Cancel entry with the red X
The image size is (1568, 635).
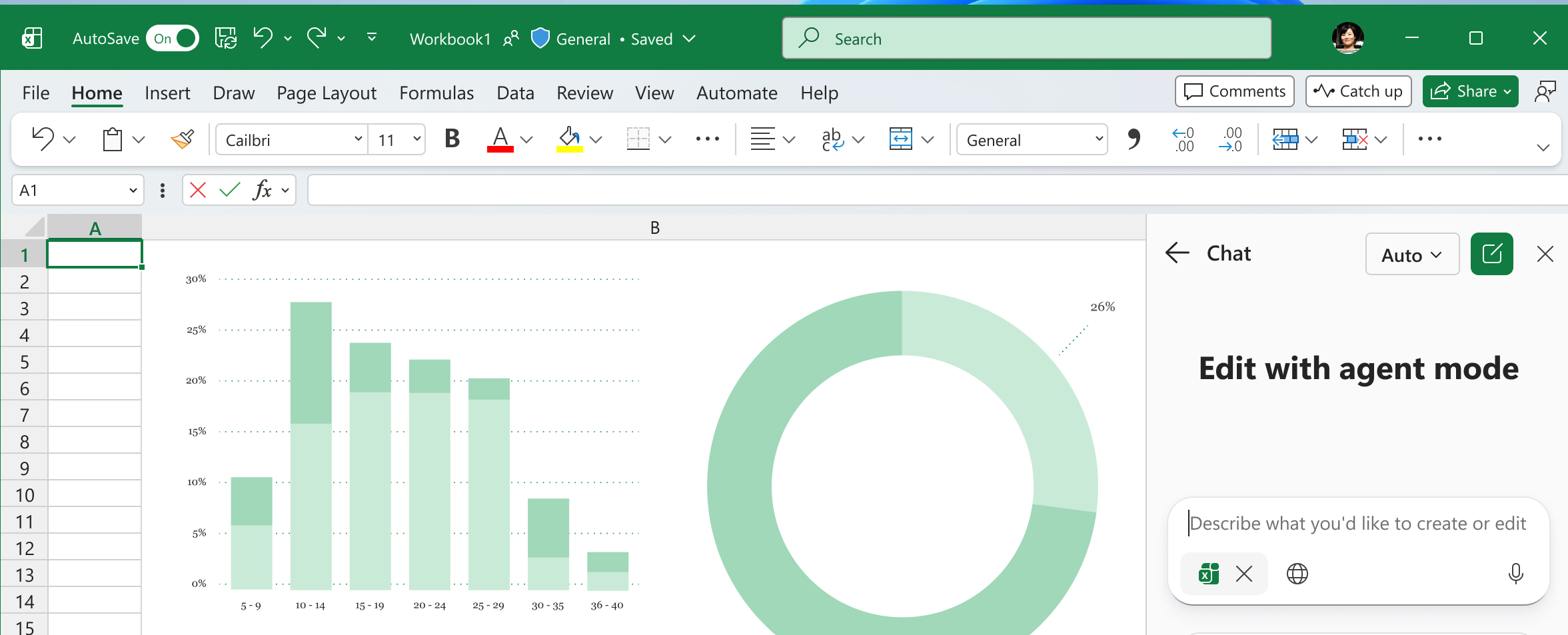[x=198, y=191]
